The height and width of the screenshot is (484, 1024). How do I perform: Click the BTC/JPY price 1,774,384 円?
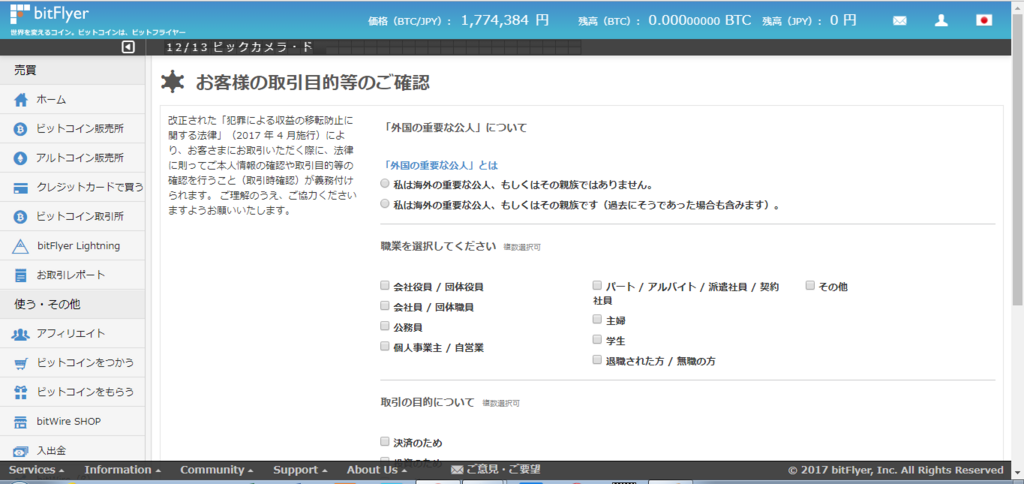pos(505,20)
